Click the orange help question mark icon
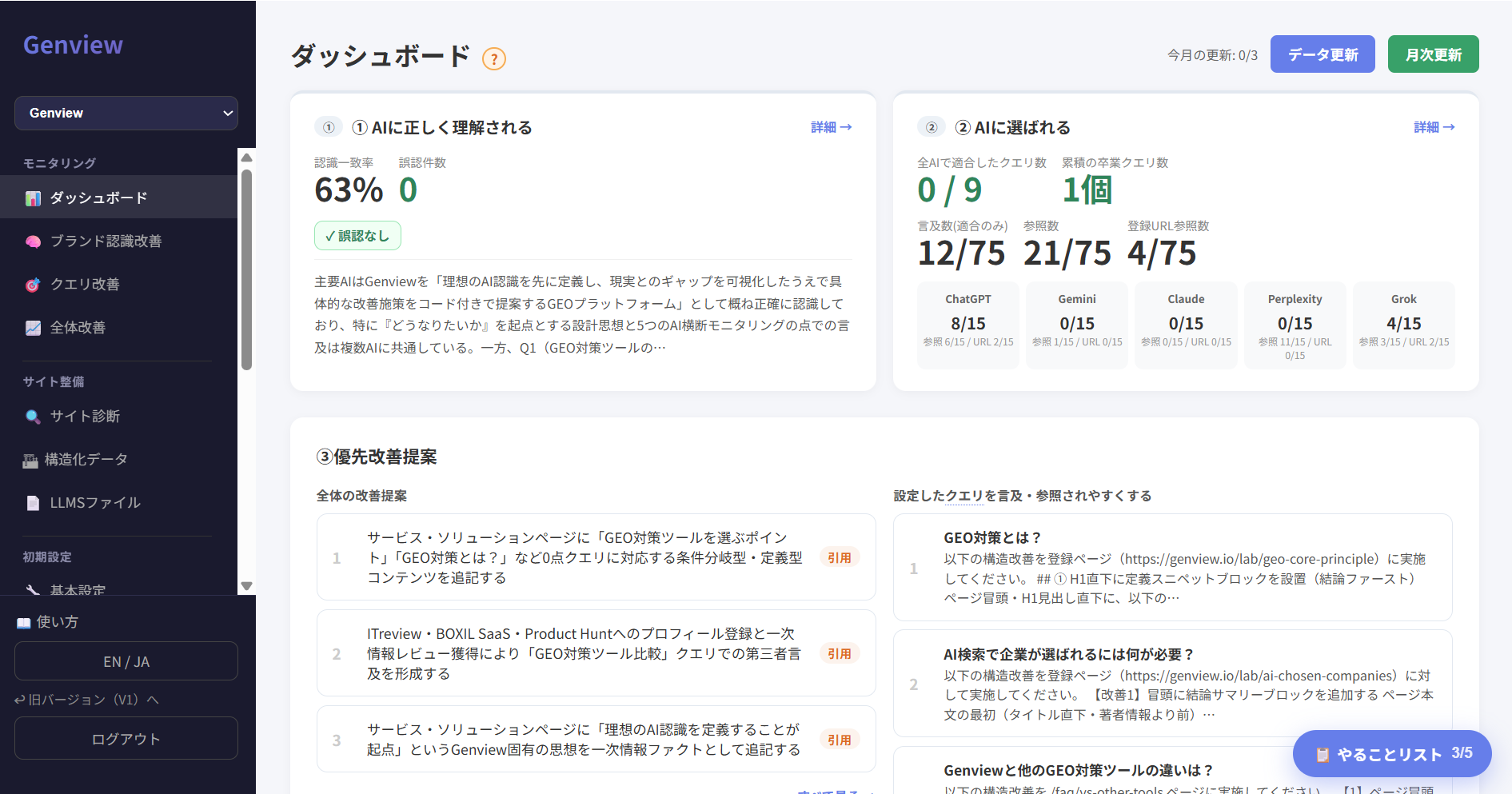Viewport: 1512px width, 794px height. (494, 58)
